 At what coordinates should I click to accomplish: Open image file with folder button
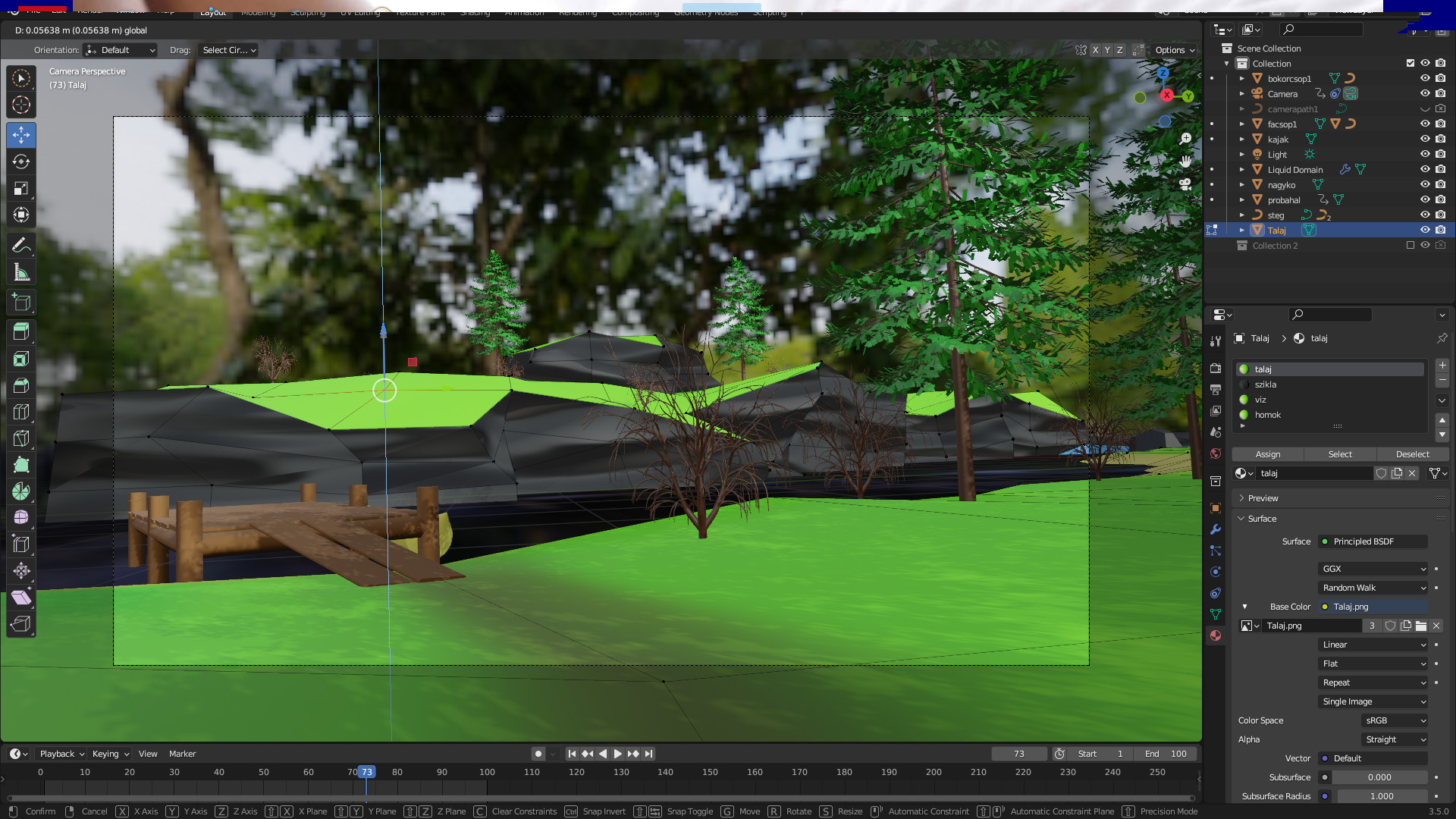pos(1421,626)
